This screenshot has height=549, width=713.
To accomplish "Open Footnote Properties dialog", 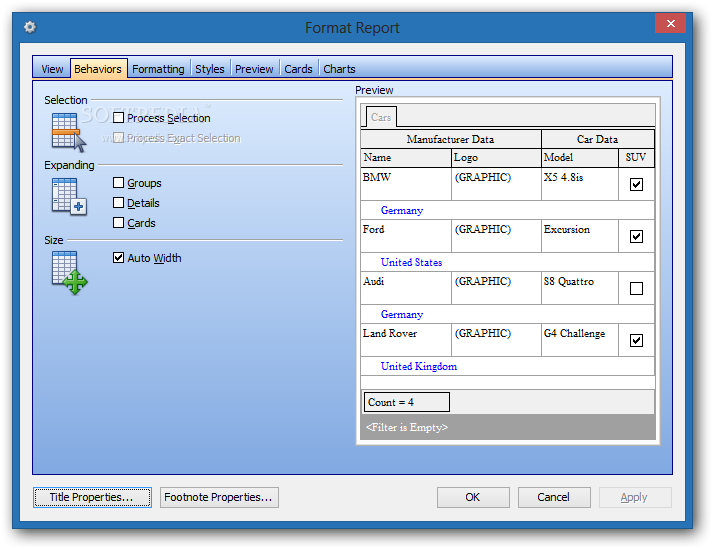I will (x=219, y=497).
